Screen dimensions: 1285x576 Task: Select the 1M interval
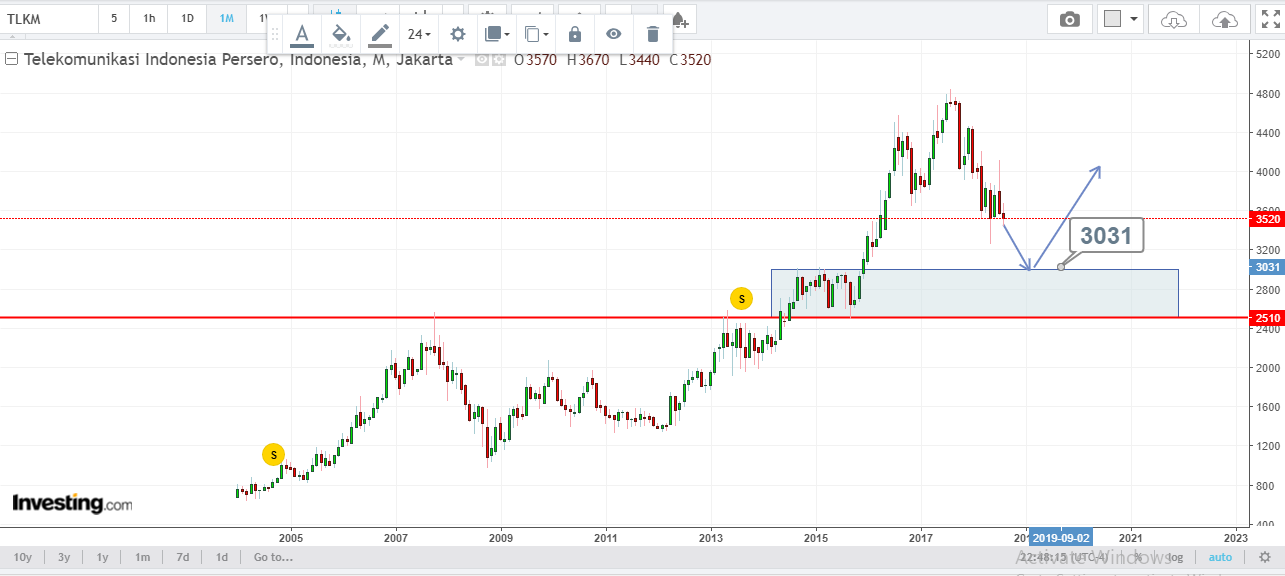click(x=227, y=18)
